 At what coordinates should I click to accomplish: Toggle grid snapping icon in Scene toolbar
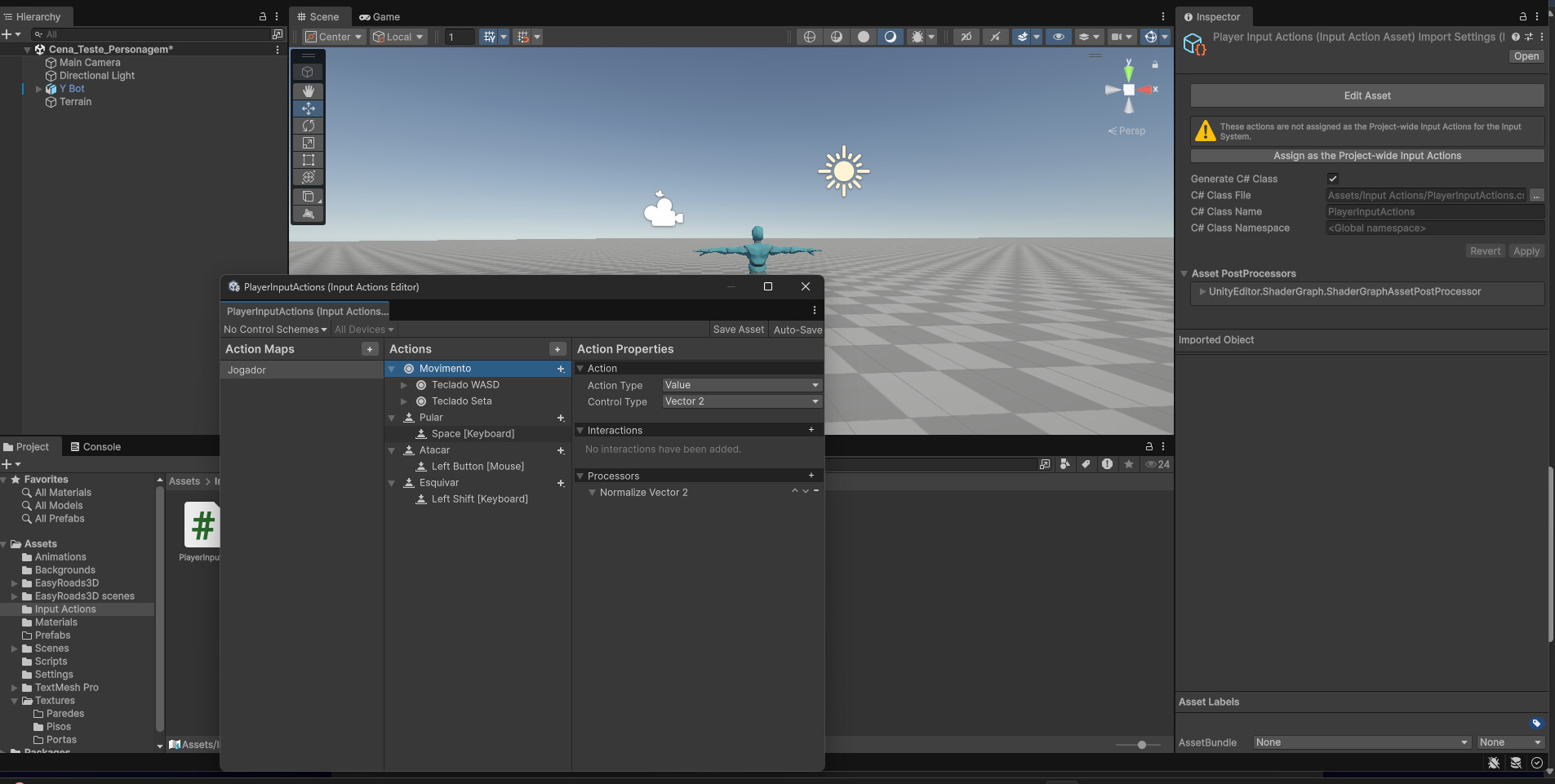click(489, 37)
